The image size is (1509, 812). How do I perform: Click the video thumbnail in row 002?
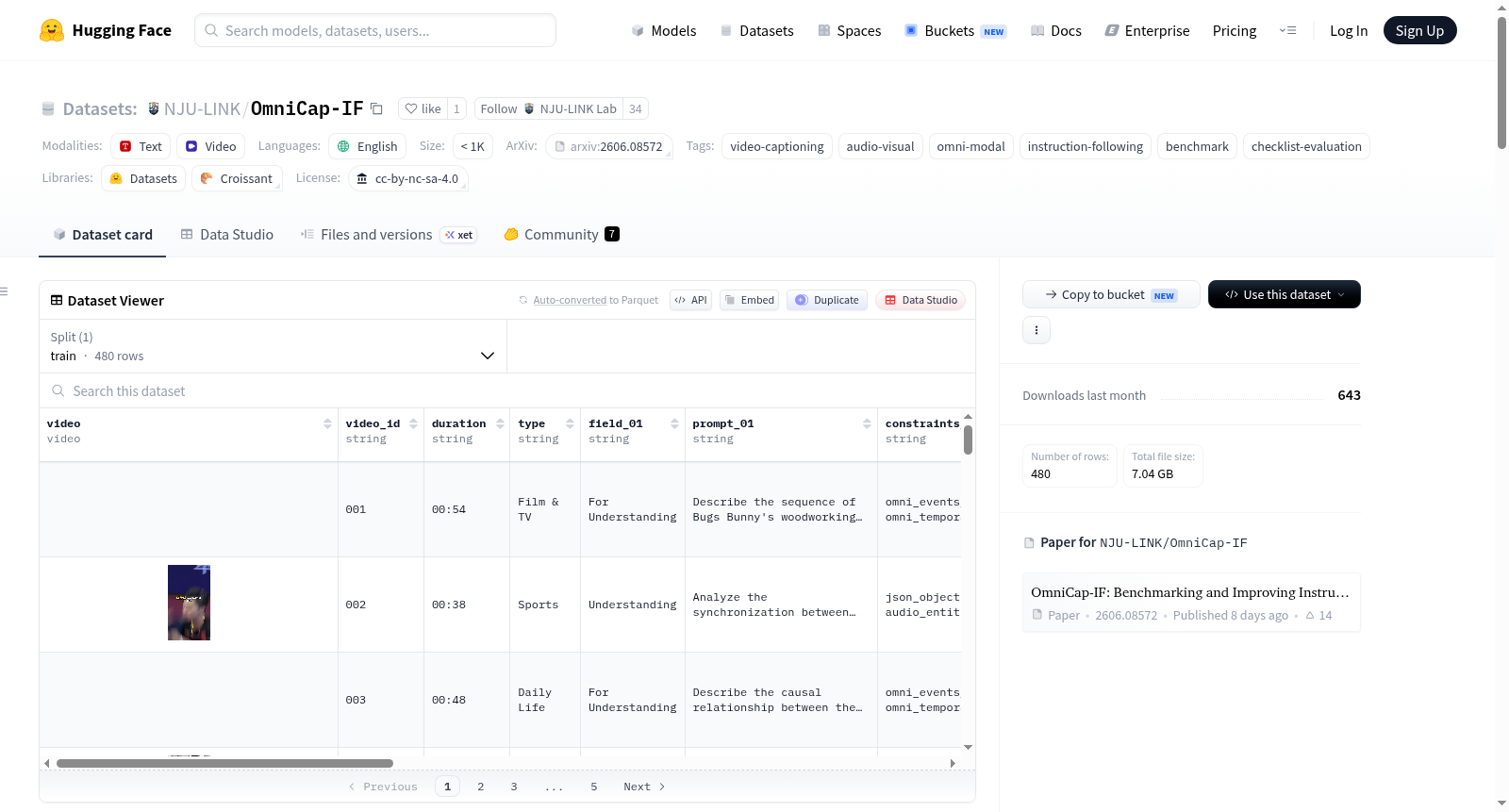[189, 603]
